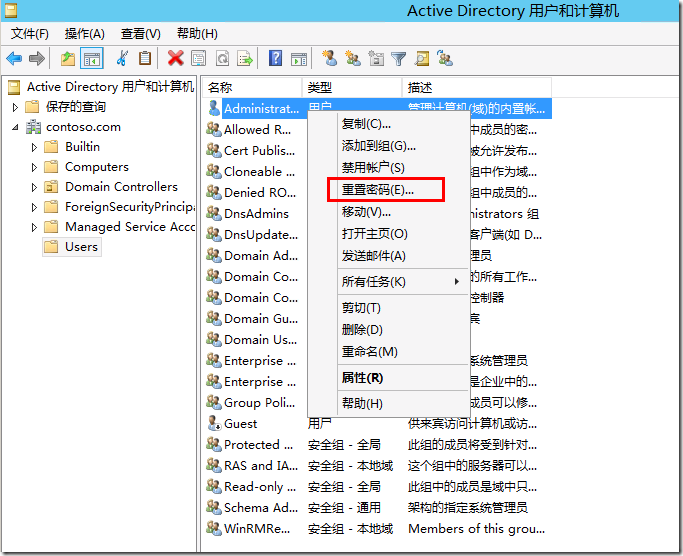Toggle the Show/Hide console tree icon
The width and height of the screenshot is (683, 556).
pos(92,58)
